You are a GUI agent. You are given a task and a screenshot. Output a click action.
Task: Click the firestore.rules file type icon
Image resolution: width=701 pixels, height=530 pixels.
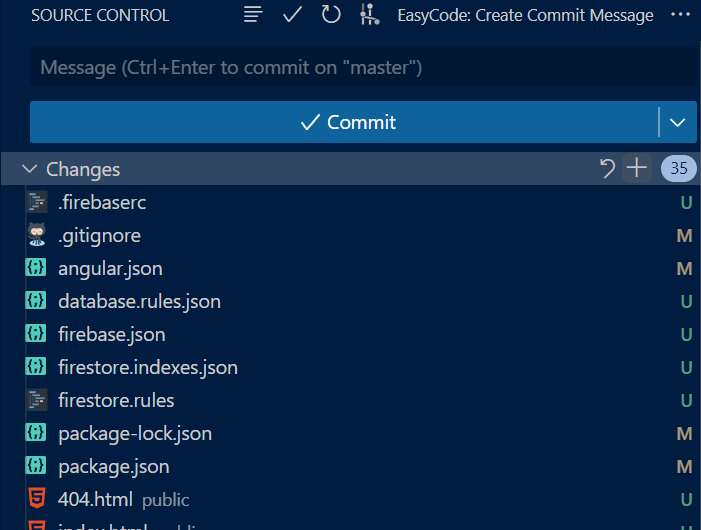37,400
